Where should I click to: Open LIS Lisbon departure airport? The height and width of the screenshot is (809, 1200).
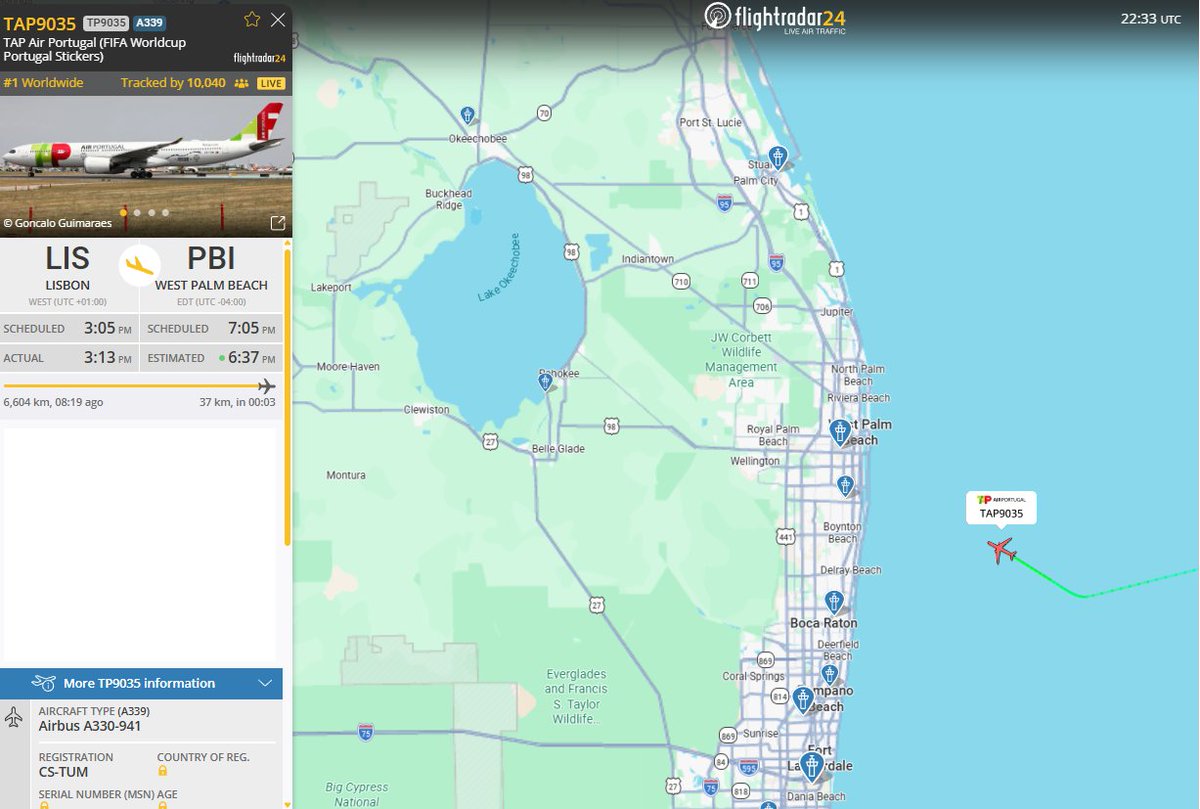(68, 272)
